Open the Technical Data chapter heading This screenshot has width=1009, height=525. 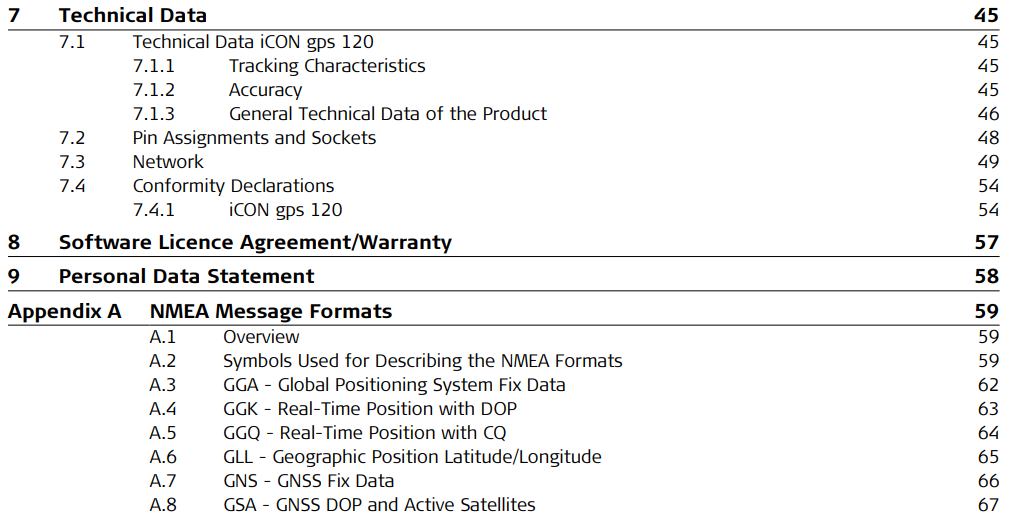132,15
